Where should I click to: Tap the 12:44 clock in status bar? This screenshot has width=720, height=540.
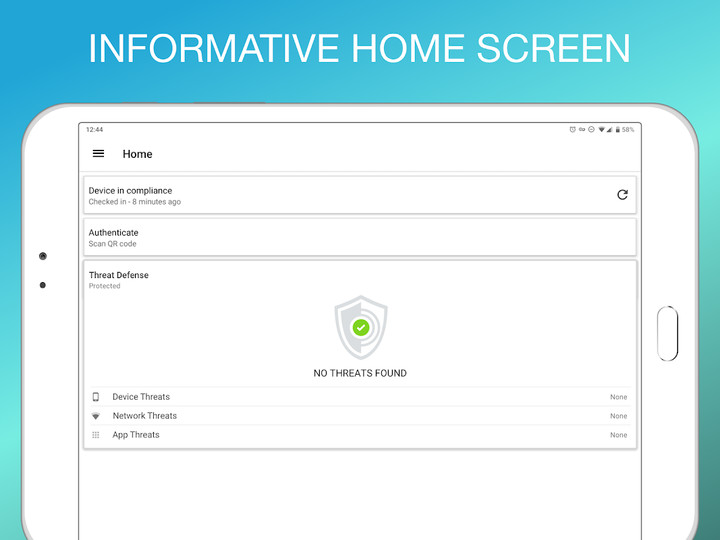click(94, 130)
